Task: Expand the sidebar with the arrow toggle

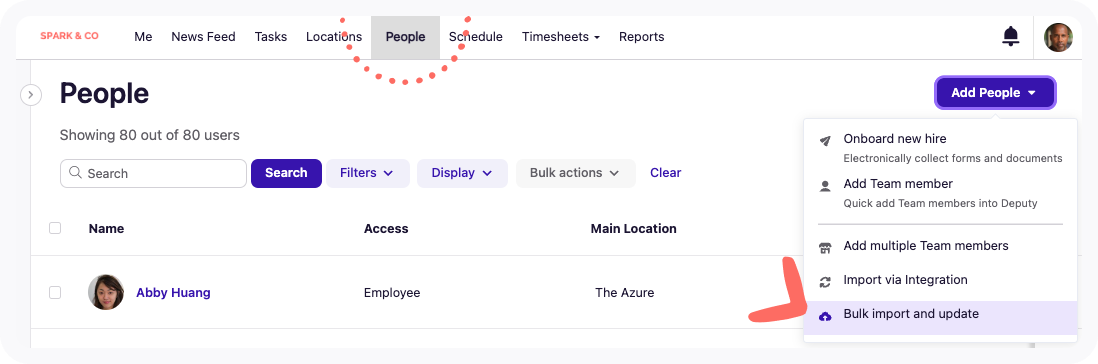Action: (x=31, y=94)
